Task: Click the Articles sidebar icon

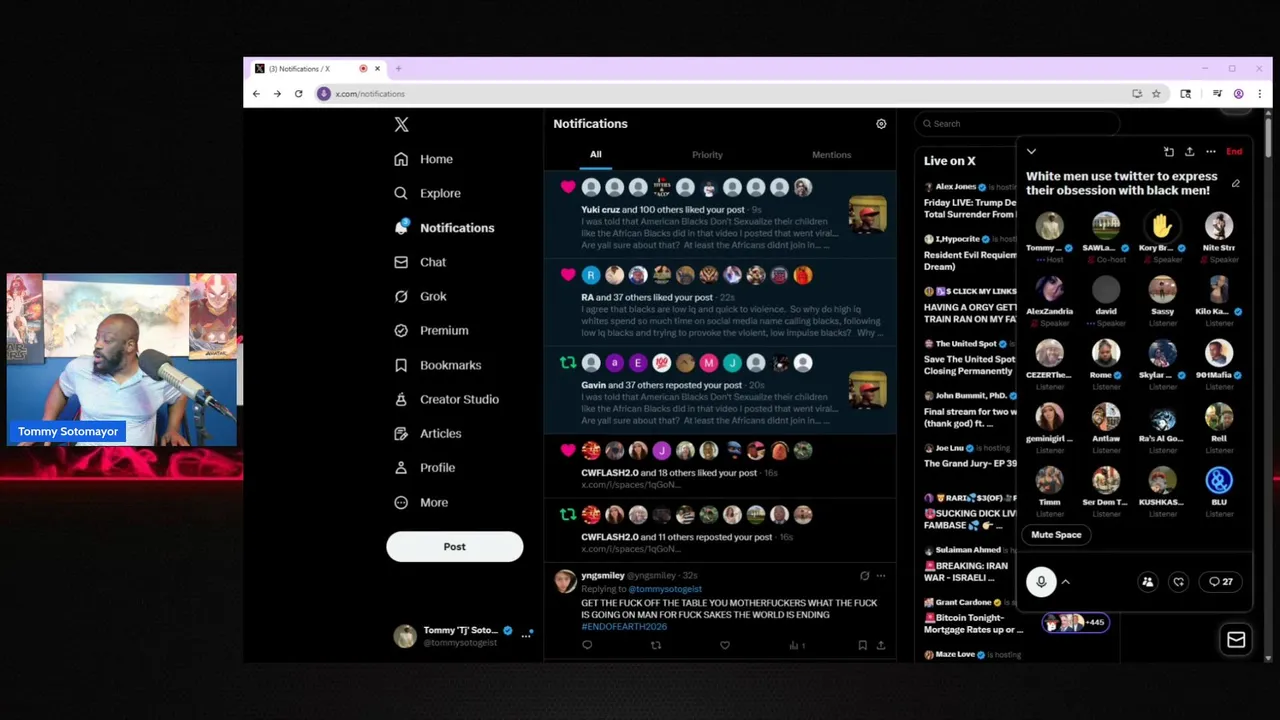Action: (x=401, y=433)
